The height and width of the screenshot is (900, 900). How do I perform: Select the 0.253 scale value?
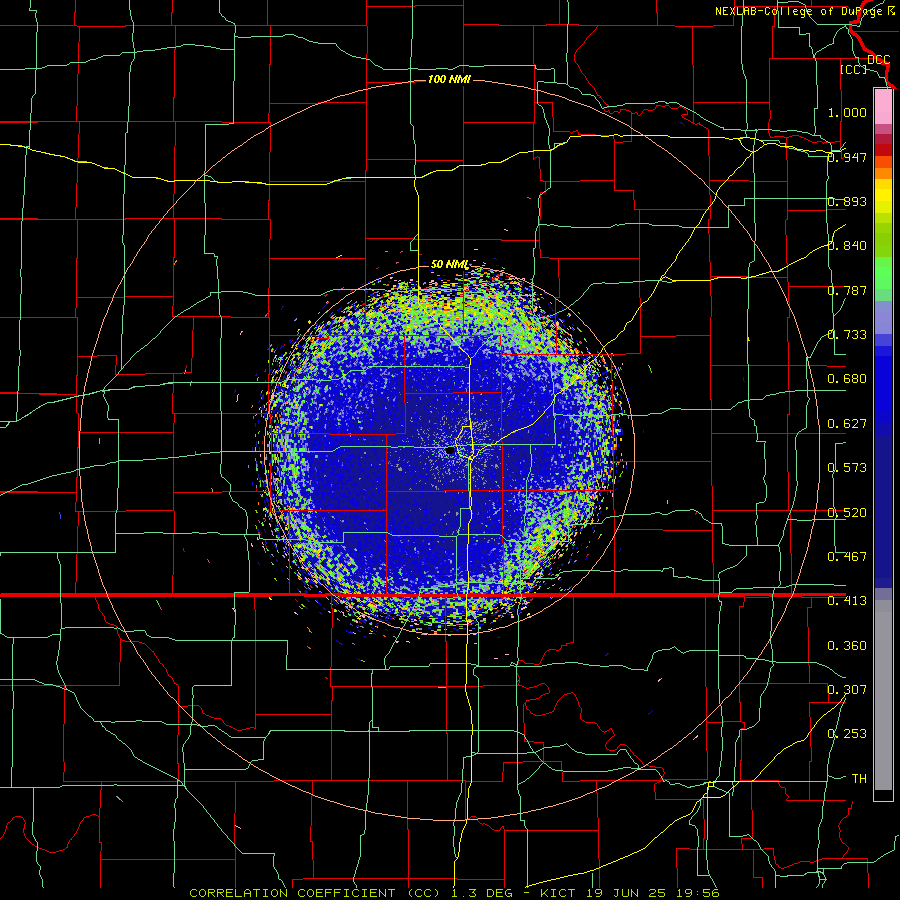point(847,734)
